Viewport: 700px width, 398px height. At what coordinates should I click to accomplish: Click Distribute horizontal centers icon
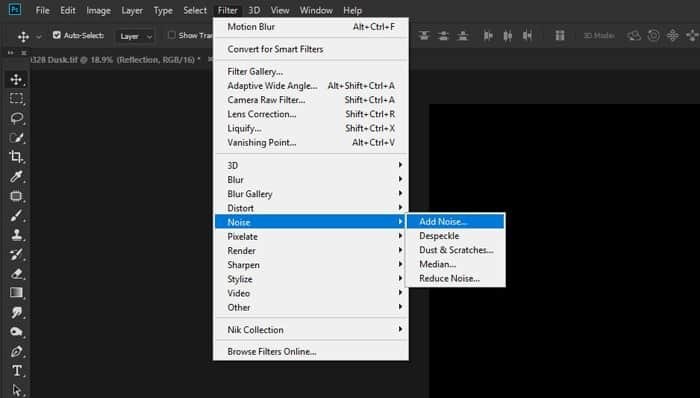click(x=508, y=36)
